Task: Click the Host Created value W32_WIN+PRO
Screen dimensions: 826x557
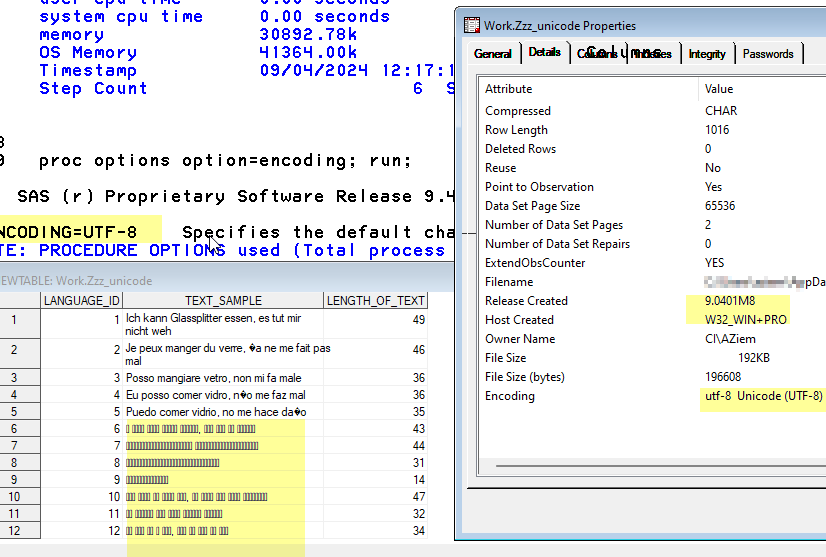Action: [747, 320]
